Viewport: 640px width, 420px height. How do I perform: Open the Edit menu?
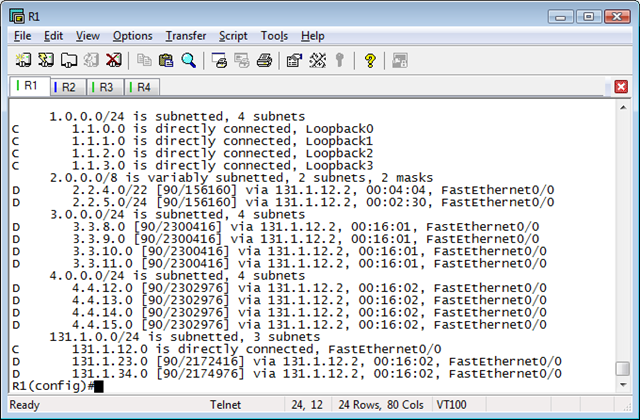tap(53, 36)
